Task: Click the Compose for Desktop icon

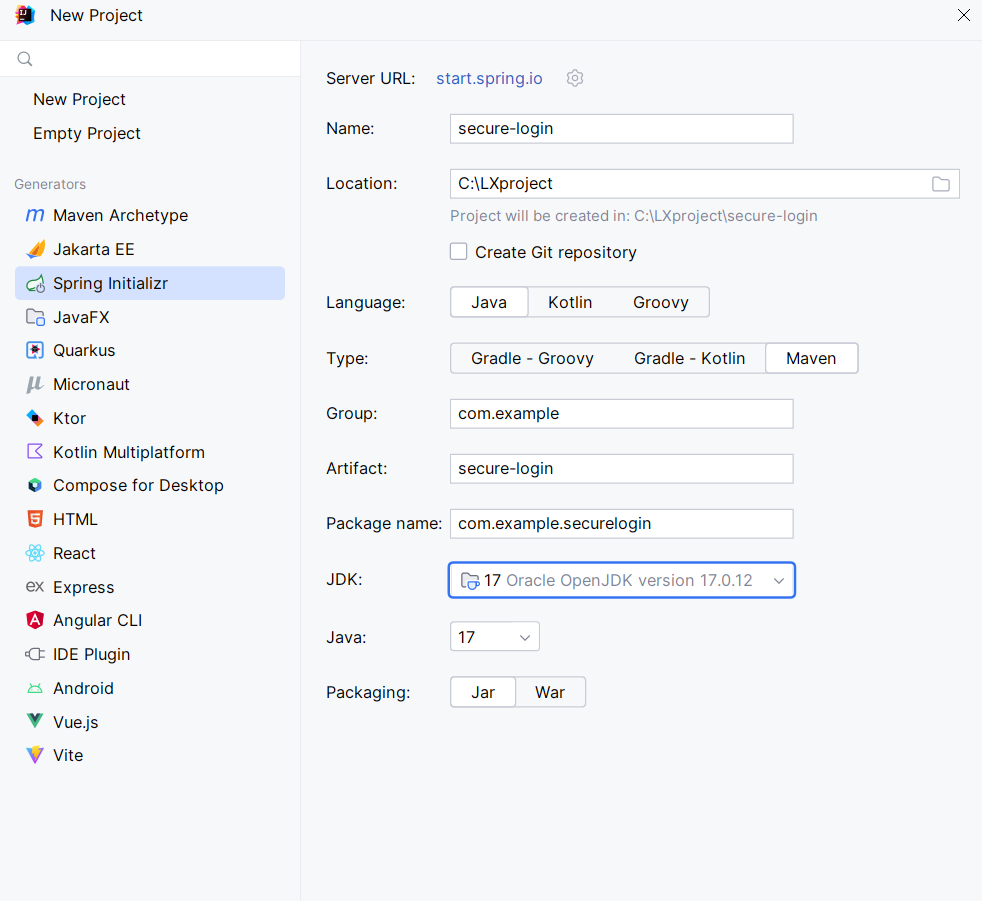Action: tap(35, 485)
